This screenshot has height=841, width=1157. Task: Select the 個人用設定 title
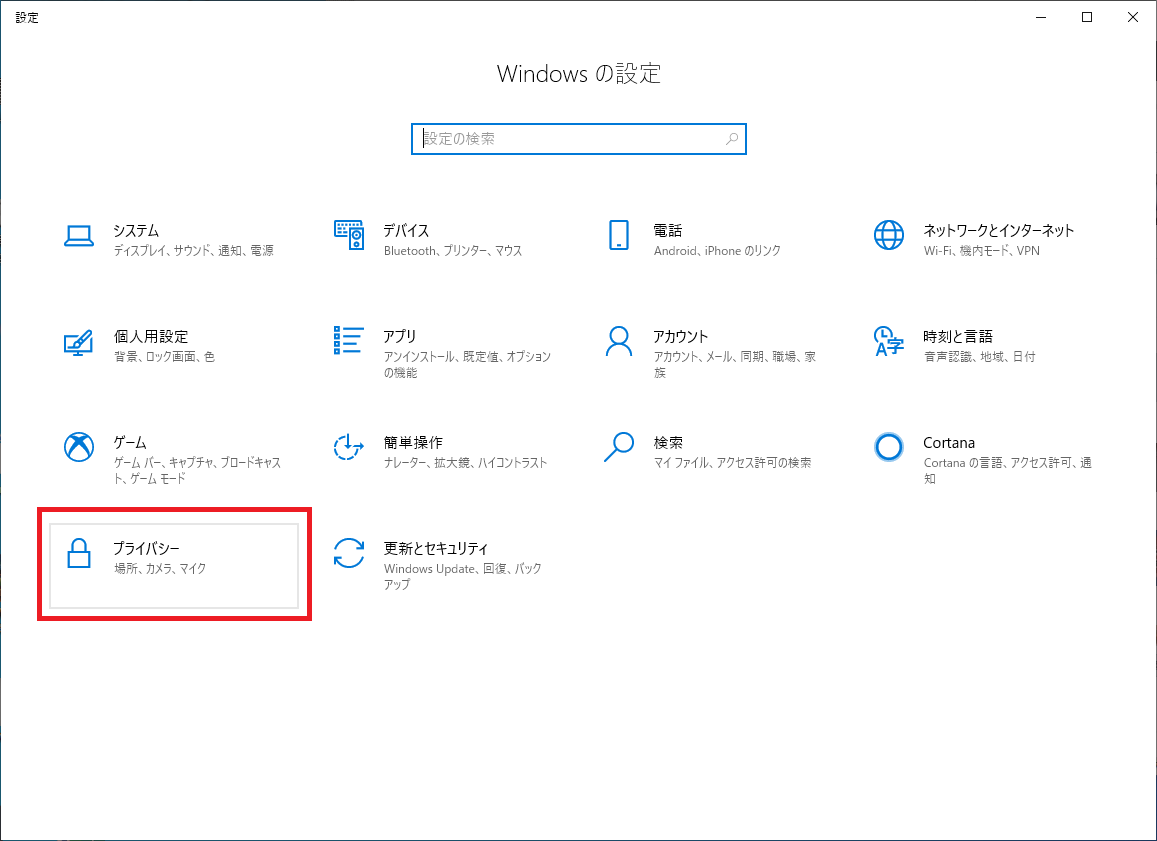point(151,336)
